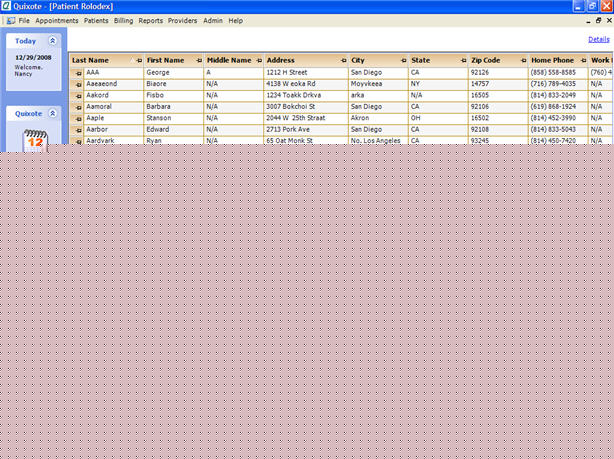Pin the Middle Name column header

click(x=259, y=61)
